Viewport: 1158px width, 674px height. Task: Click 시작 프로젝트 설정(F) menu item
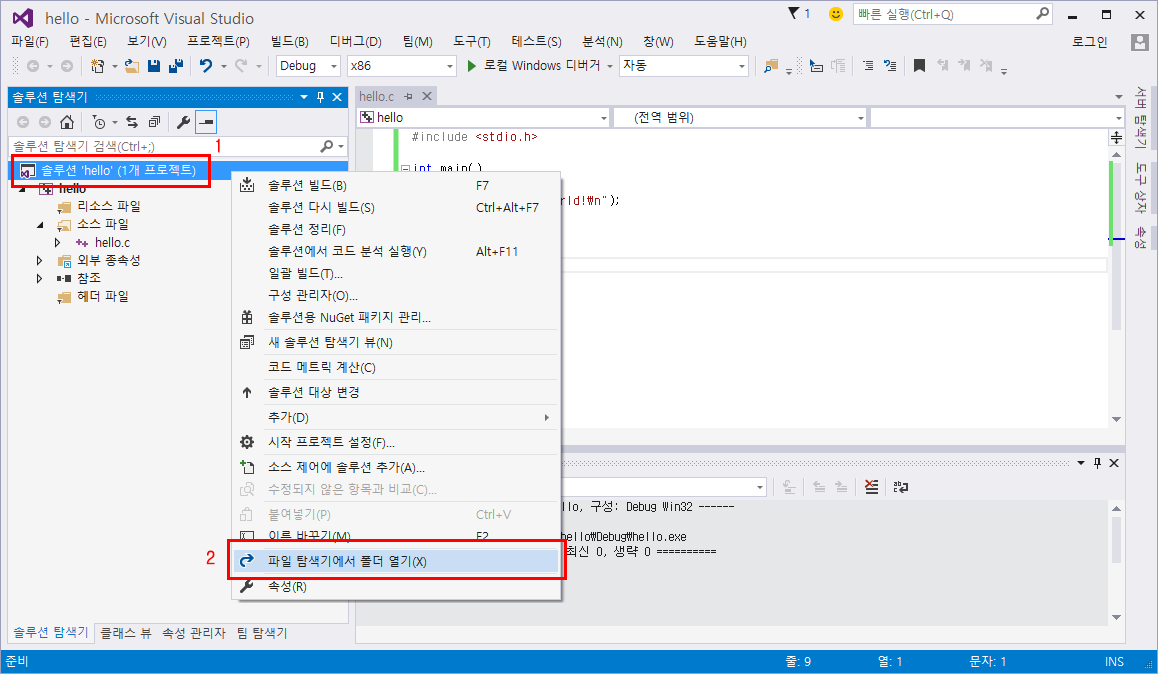click(397, 443)
